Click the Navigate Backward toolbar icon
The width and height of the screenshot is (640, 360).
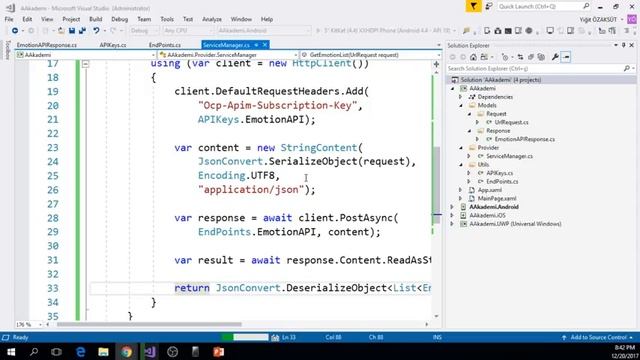[x=15, y=31]
